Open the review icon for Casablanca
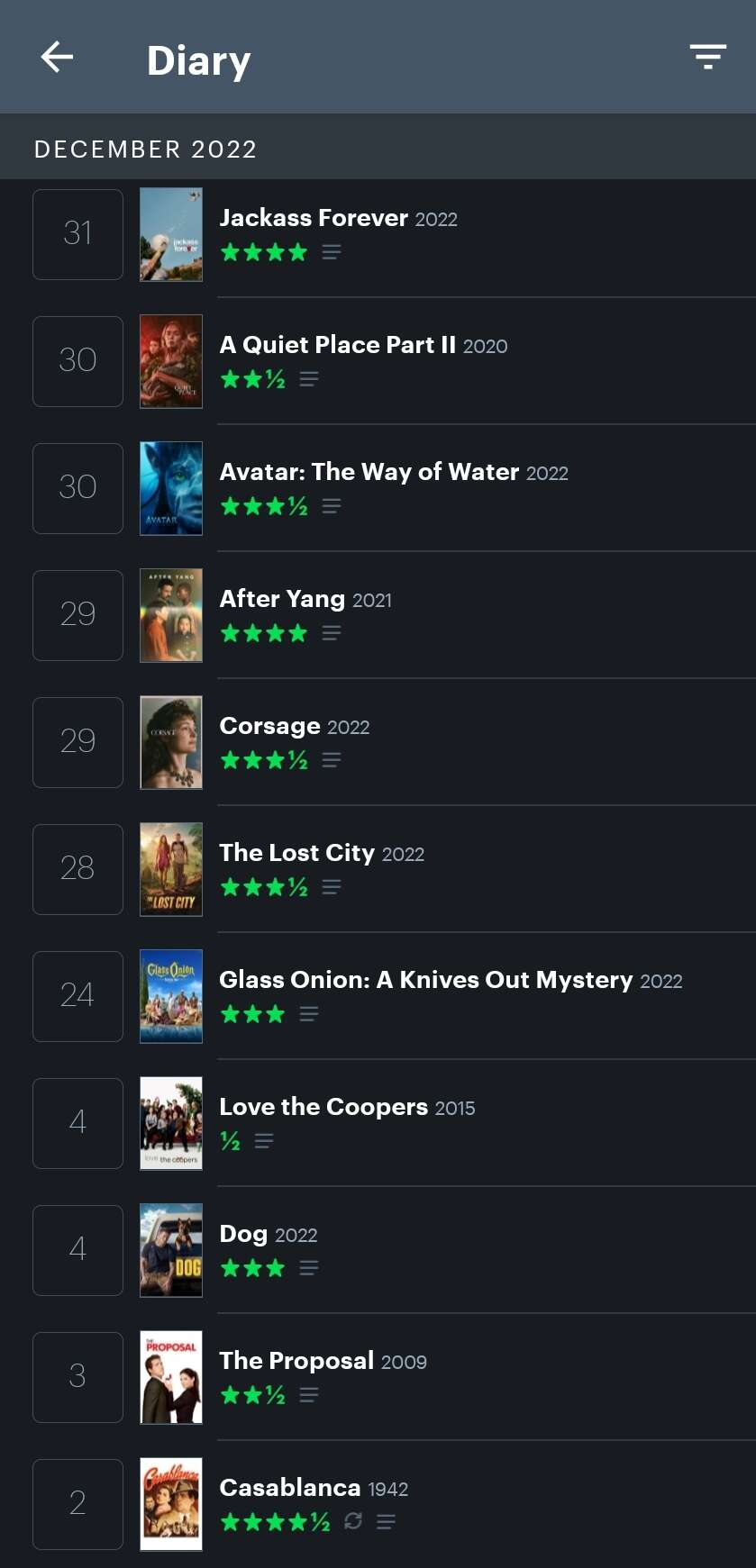 pos(386,1522)
